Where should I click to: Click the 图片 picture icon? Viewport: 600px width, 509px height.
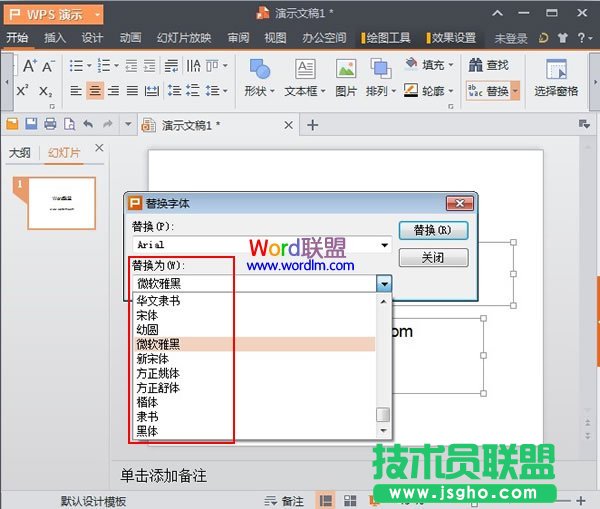click(346, 71)
